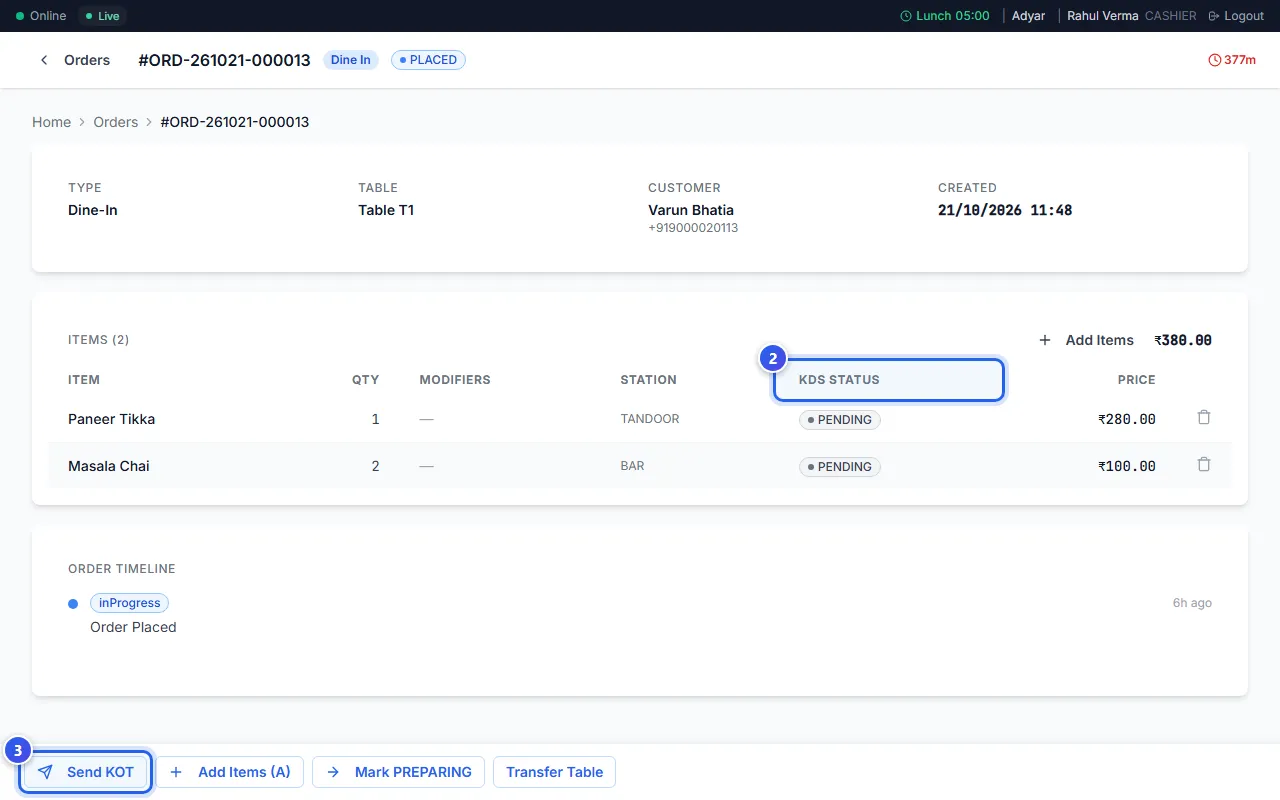Click the Paneer Tikka PENDING status

tap(840, 419)
